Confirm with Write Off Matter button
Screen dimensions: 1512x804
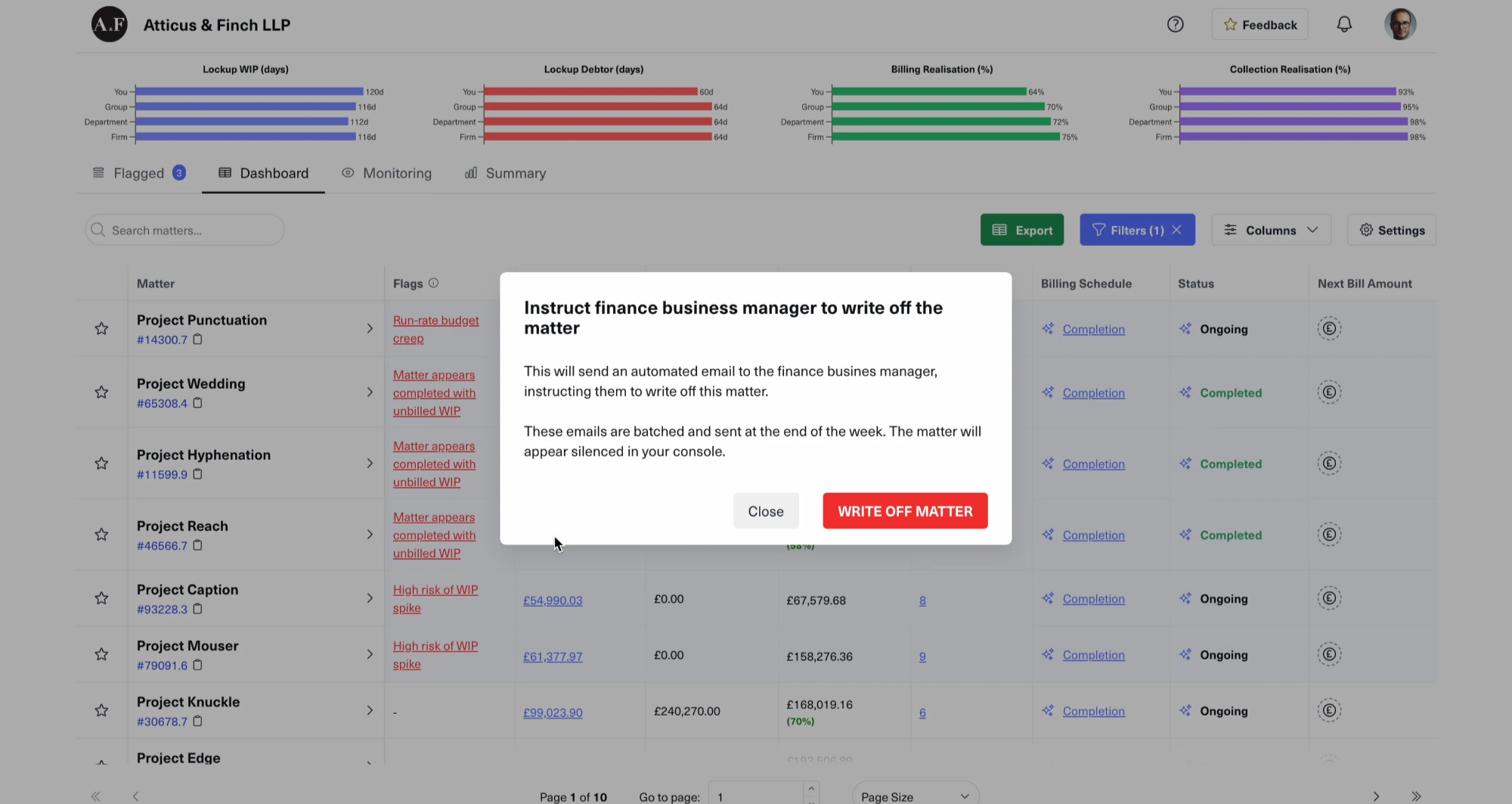click(x=905, y=511)
